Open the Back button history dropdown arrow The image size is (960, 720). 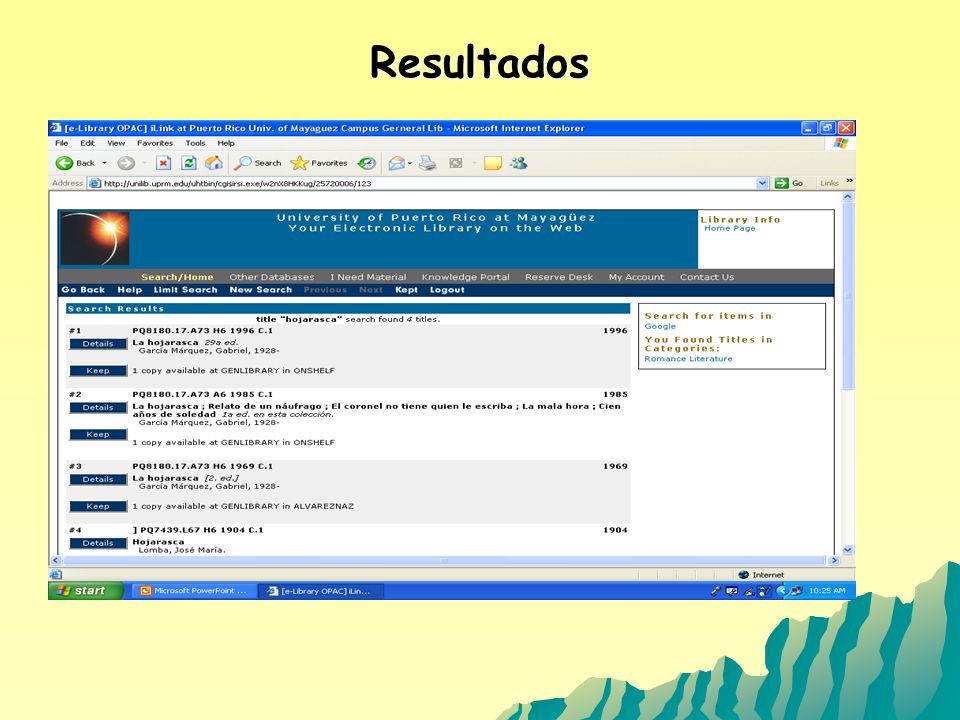[104, 163]
